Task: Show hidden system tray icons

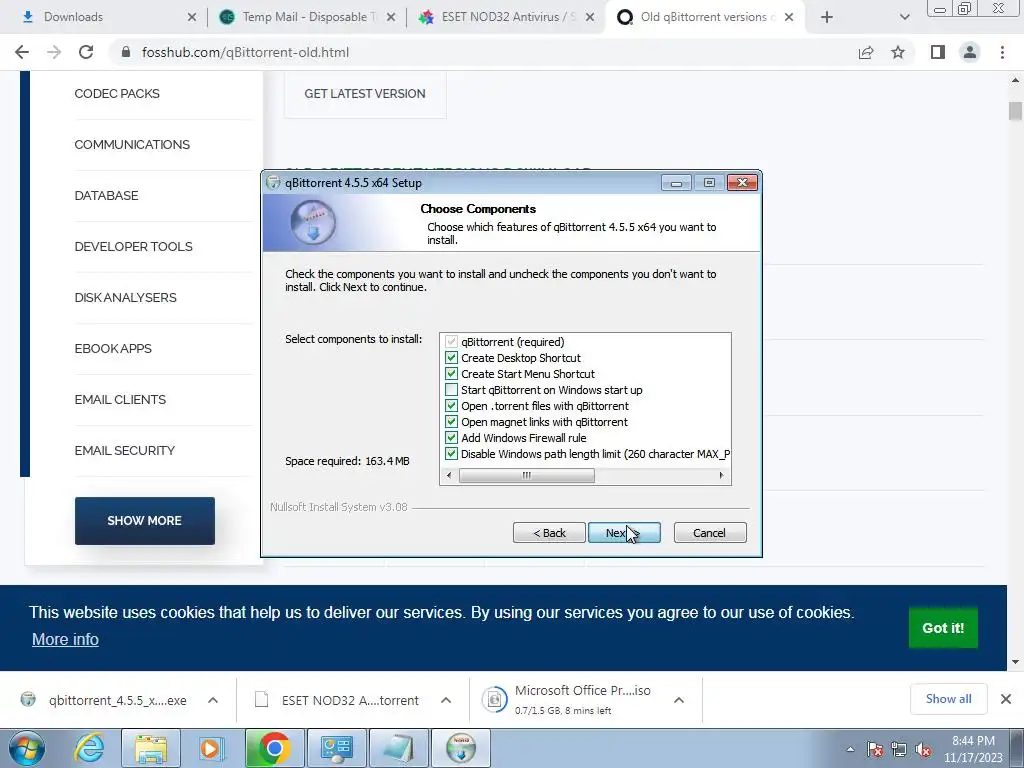Action: point(850,749)
